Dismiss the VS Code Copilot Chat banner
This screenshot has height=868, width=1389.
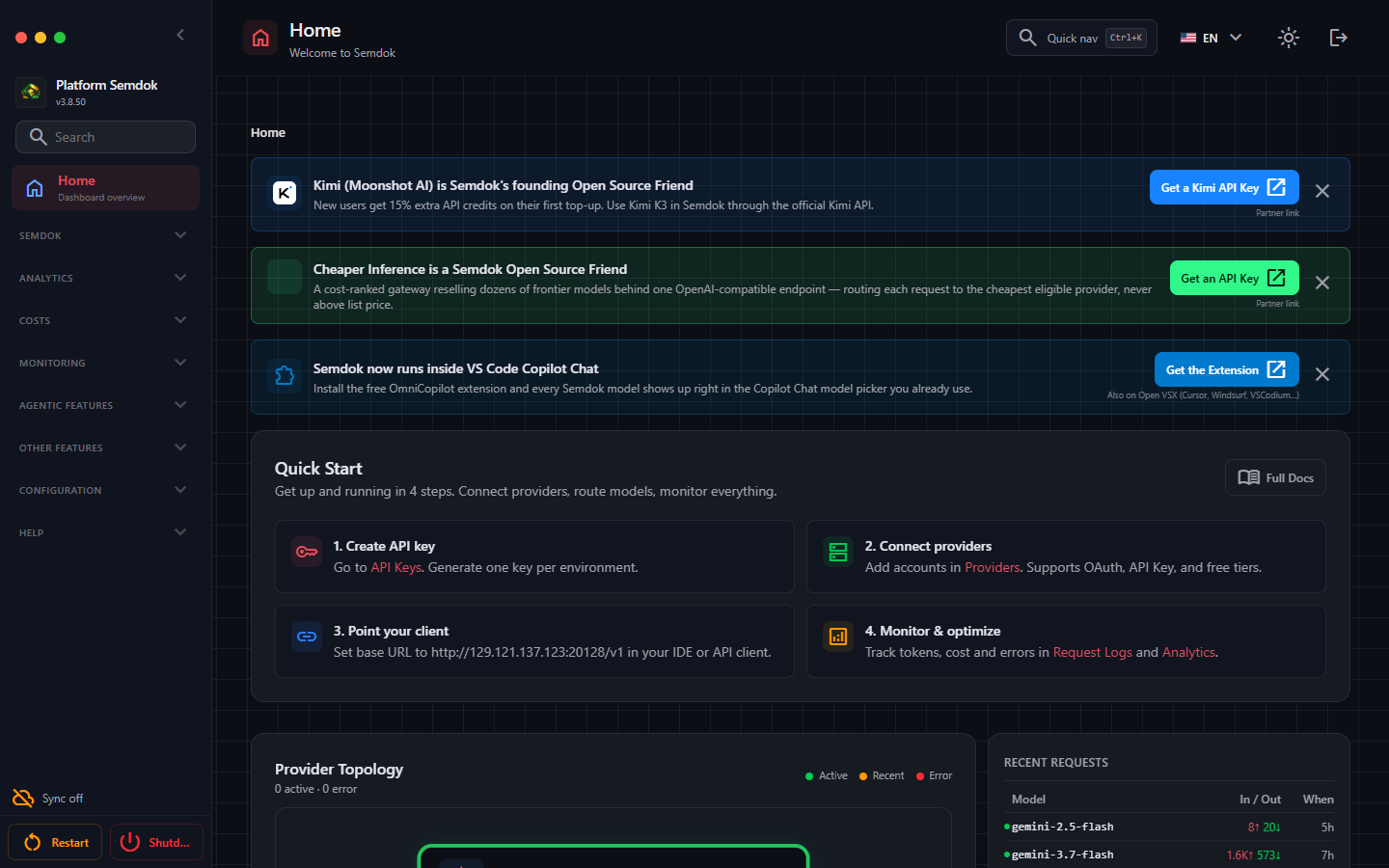pyautogui.click(x=1322, y=374)
